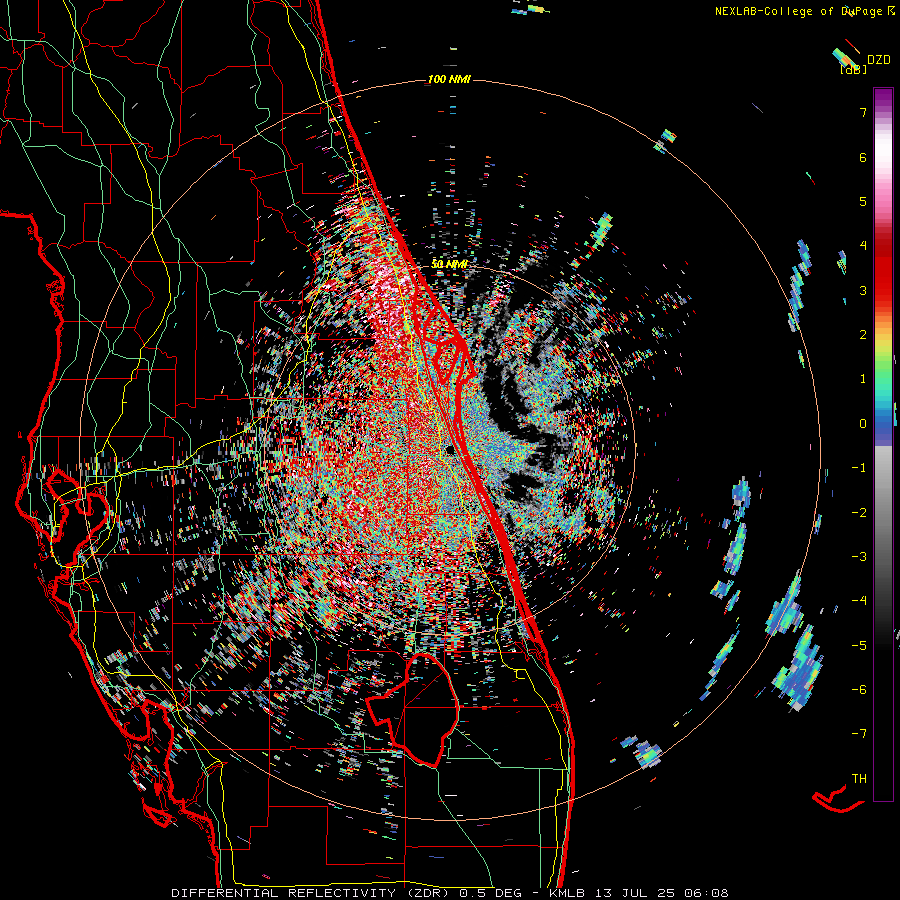Click the 4 value on color scale
This screenshot has width=900, height=900.
click(x=863, y=246)
